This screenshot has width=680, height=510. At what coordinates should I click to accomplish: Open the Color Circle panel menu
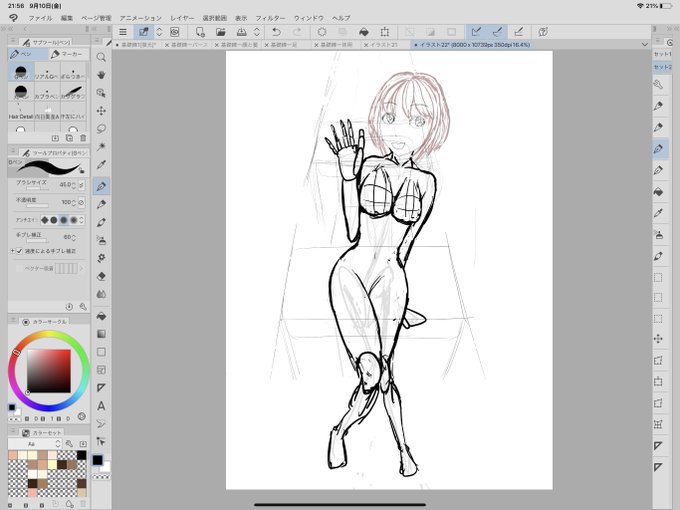point(13,320)
